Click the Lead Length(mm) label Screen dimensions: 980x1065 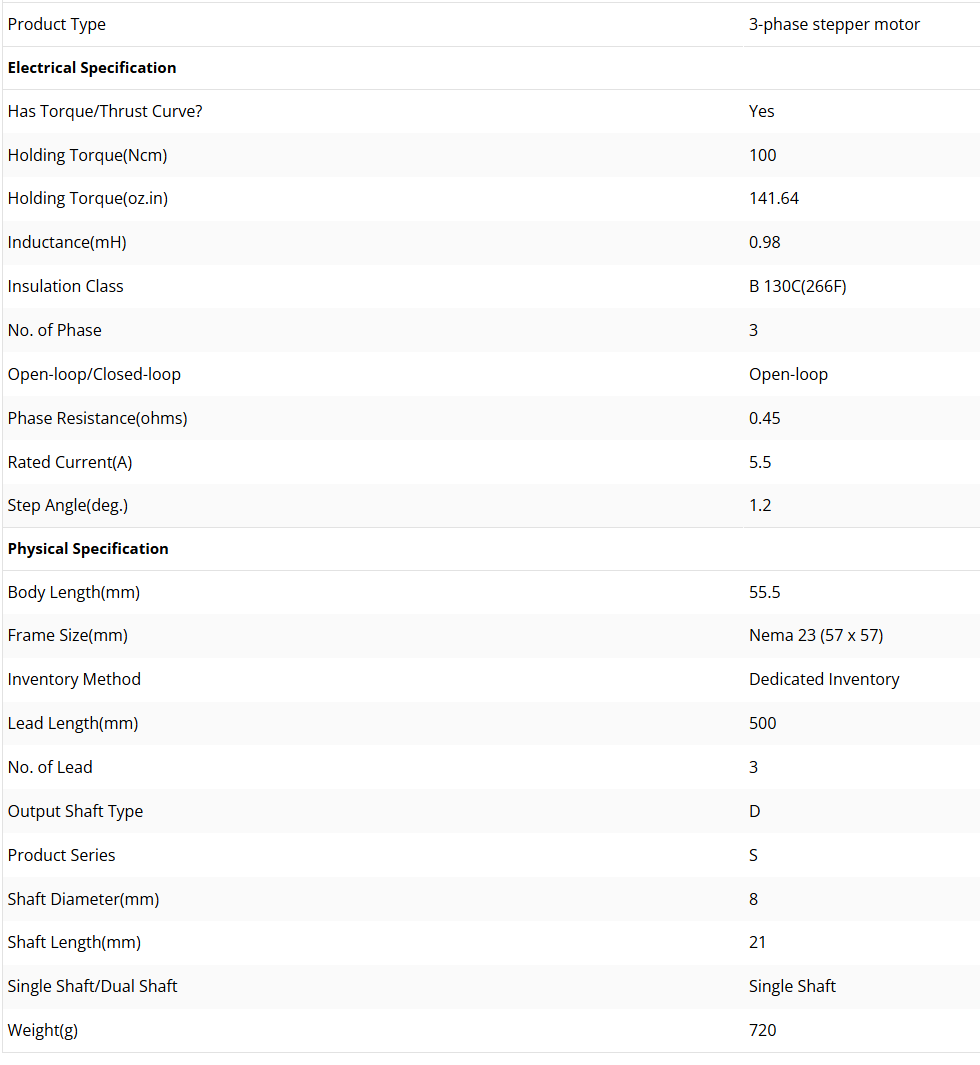coord(73,723)
